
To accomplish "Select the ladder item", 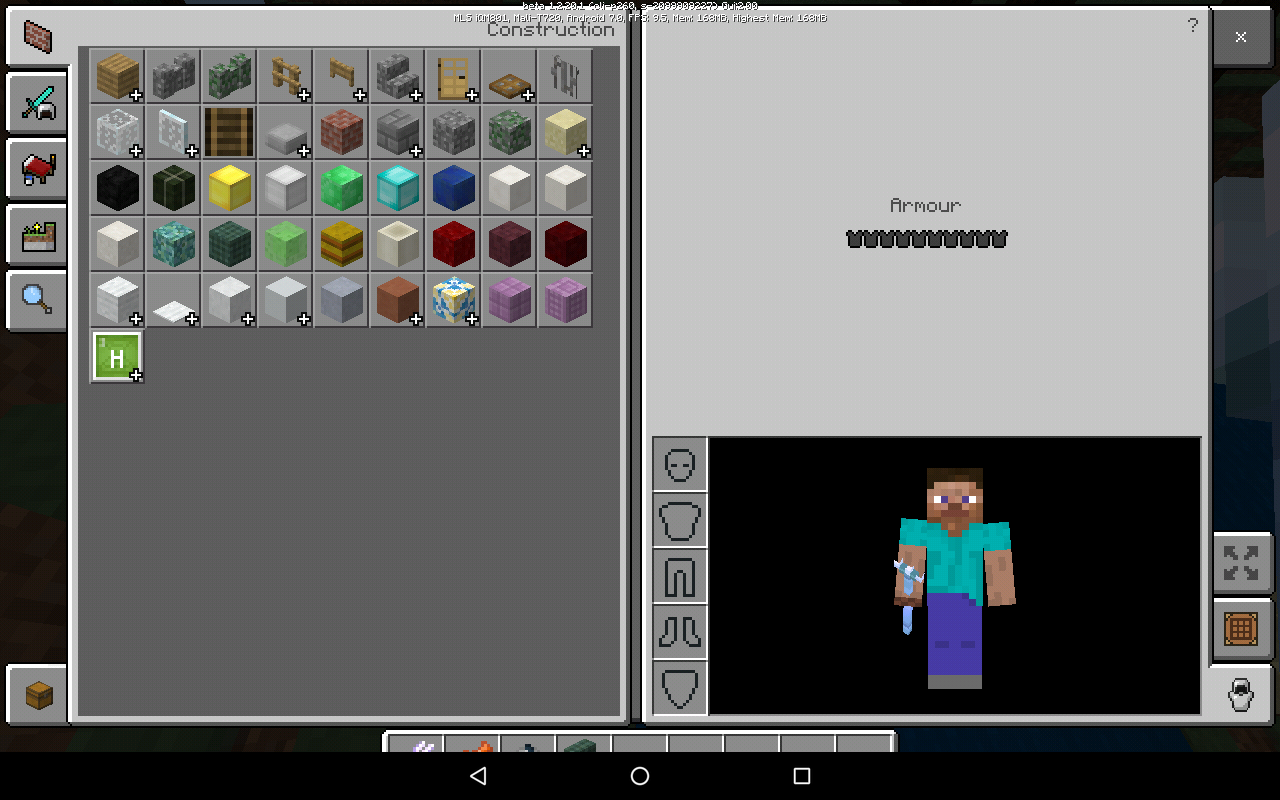I will 230,132.
